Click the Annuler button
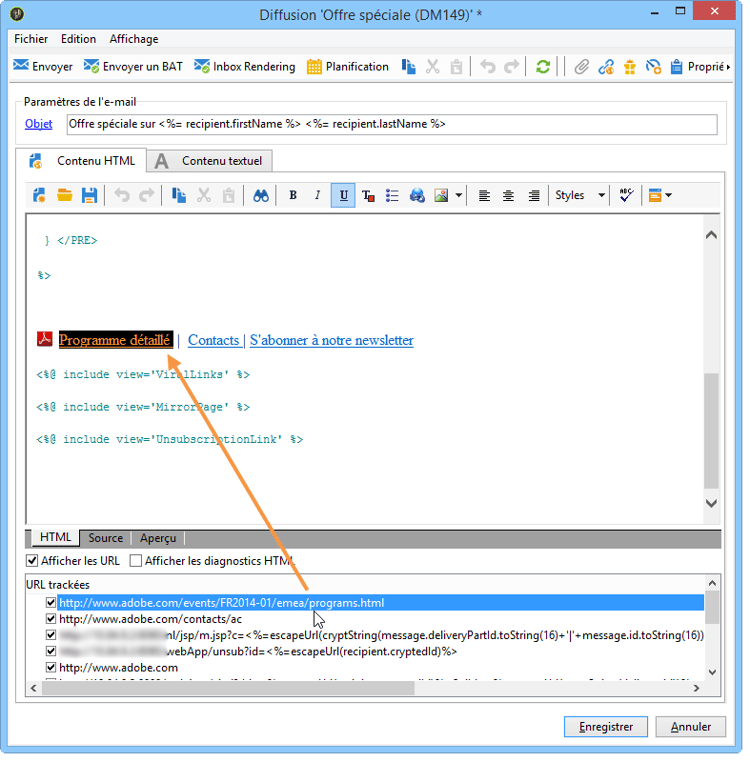 691,727
